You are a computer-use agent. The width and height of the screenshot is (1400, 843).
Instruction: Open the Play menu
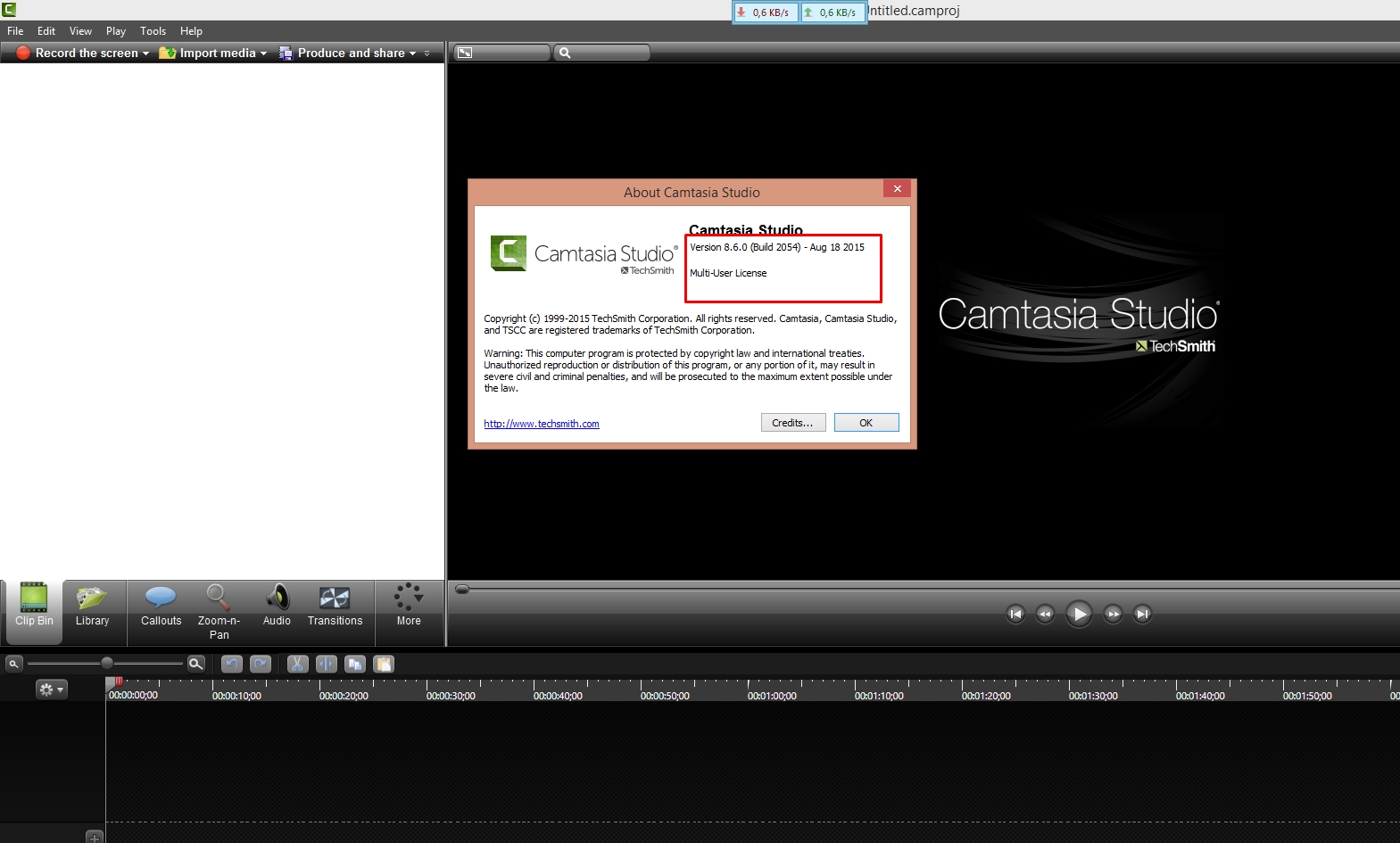coord(116,31)
